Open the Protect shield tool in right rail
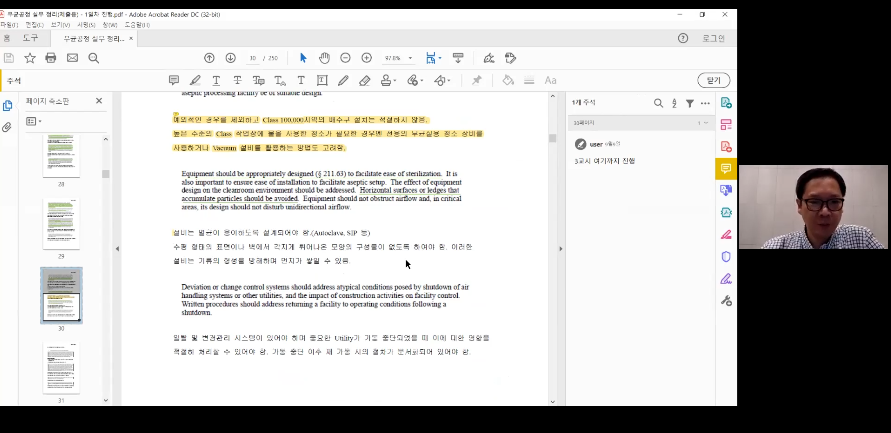 tap(726, 257)
